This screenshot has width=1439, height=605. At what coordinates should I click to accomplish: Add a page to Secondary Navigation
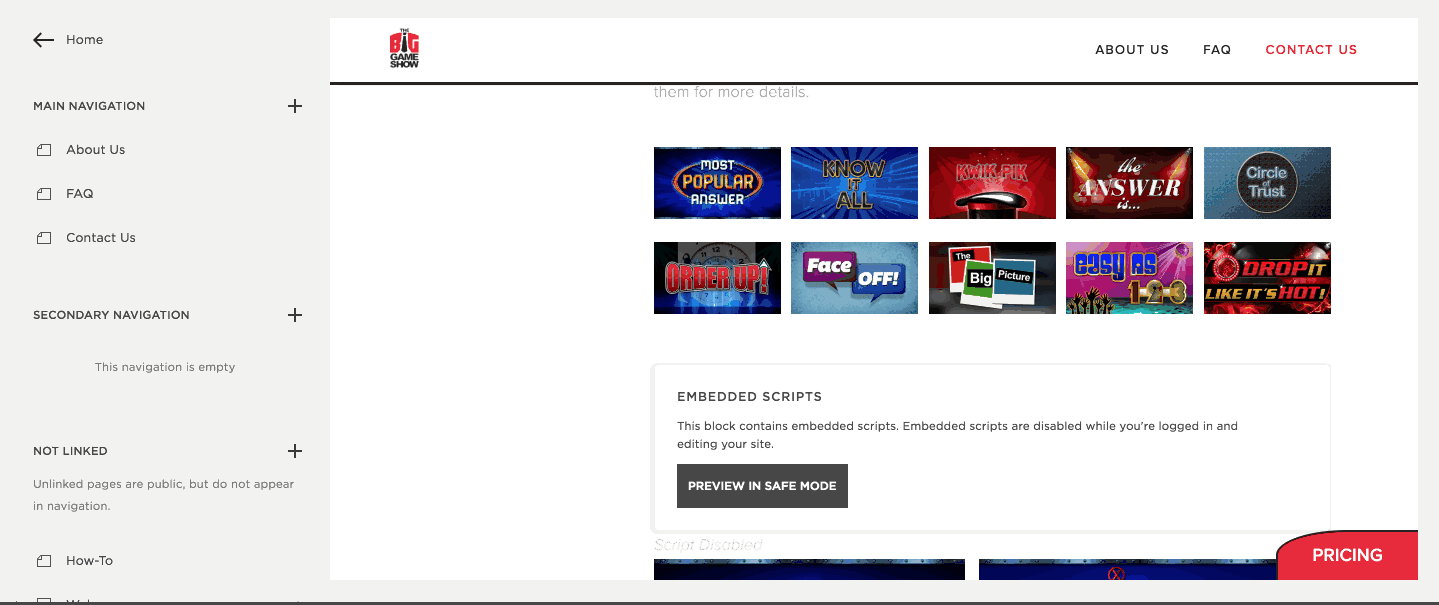295,315
